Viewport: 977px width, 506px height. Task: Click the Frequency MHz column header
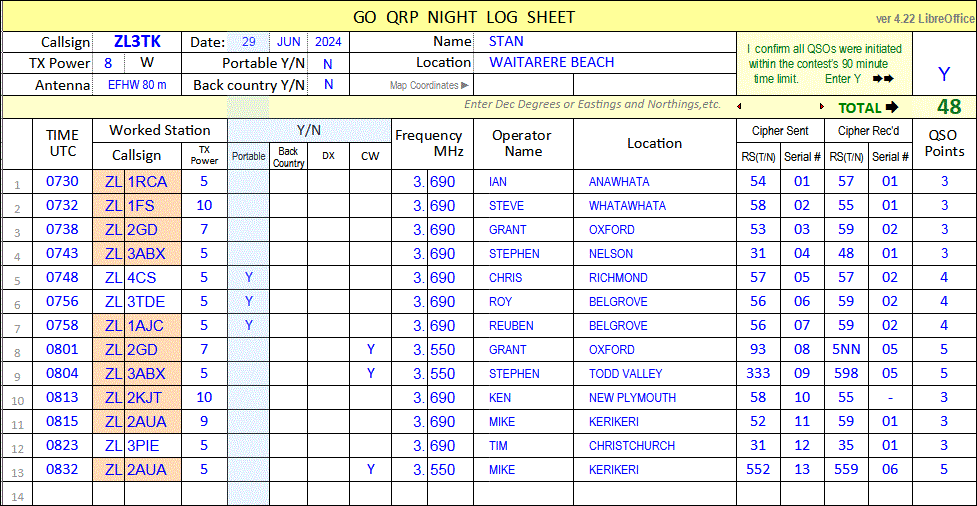[432, 143]
